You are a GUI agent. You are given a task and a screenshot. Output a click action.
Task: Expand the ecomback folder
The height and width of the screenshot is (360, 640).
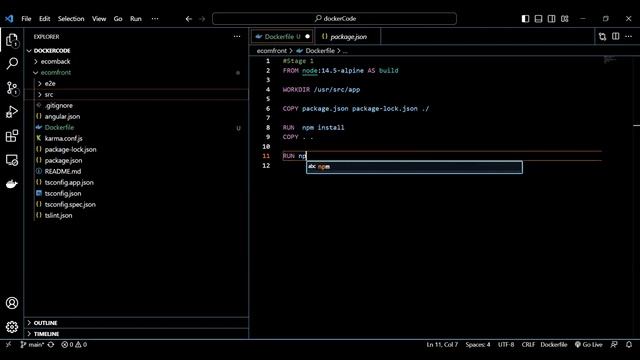[x=56, y=62]
